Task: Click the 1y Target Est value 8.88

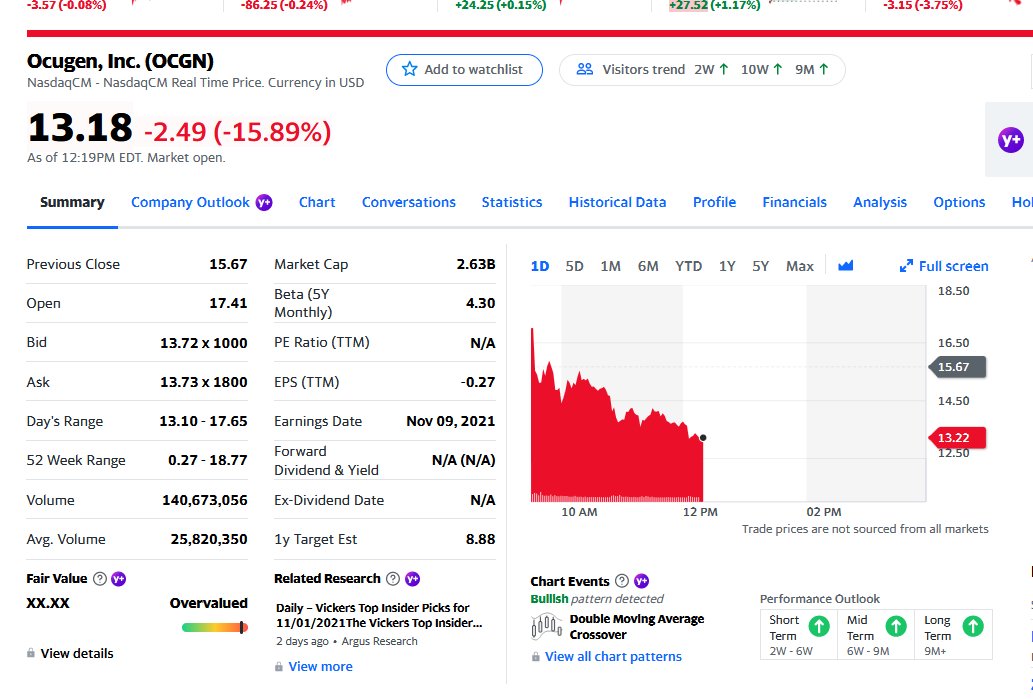Action: (480, 539)
